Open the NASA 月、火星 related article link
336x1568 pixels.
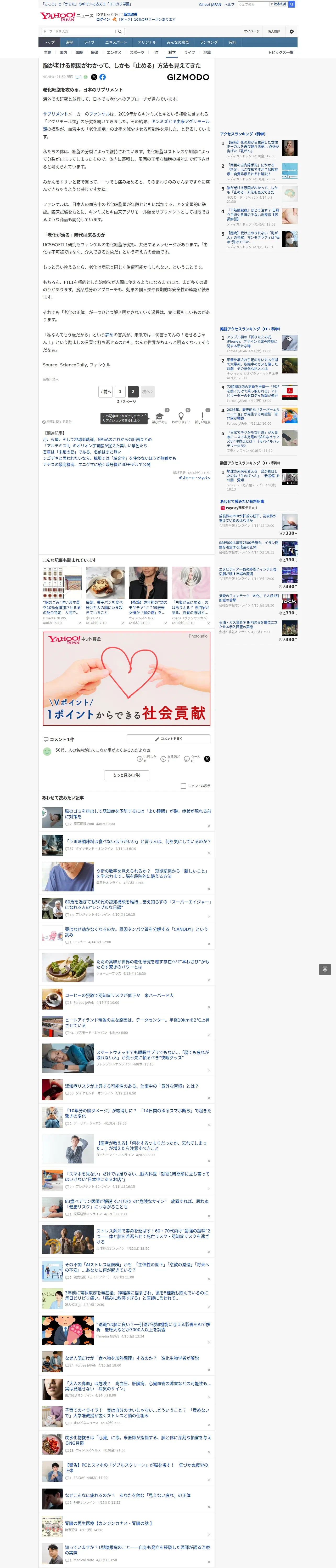tap(97, 440)
